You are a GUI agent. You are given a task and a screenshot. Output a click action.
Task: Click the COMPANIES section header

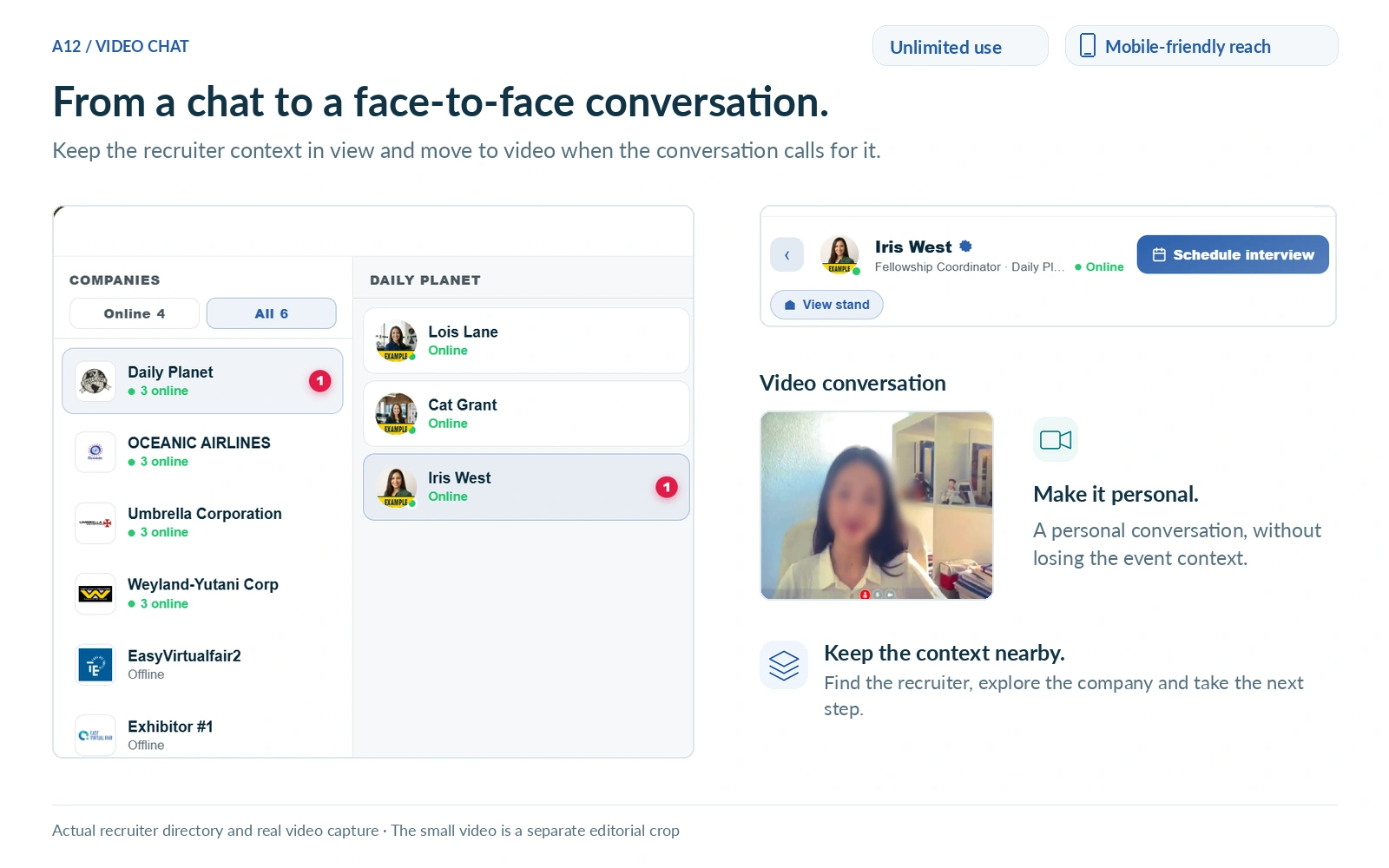click(115, 280)
